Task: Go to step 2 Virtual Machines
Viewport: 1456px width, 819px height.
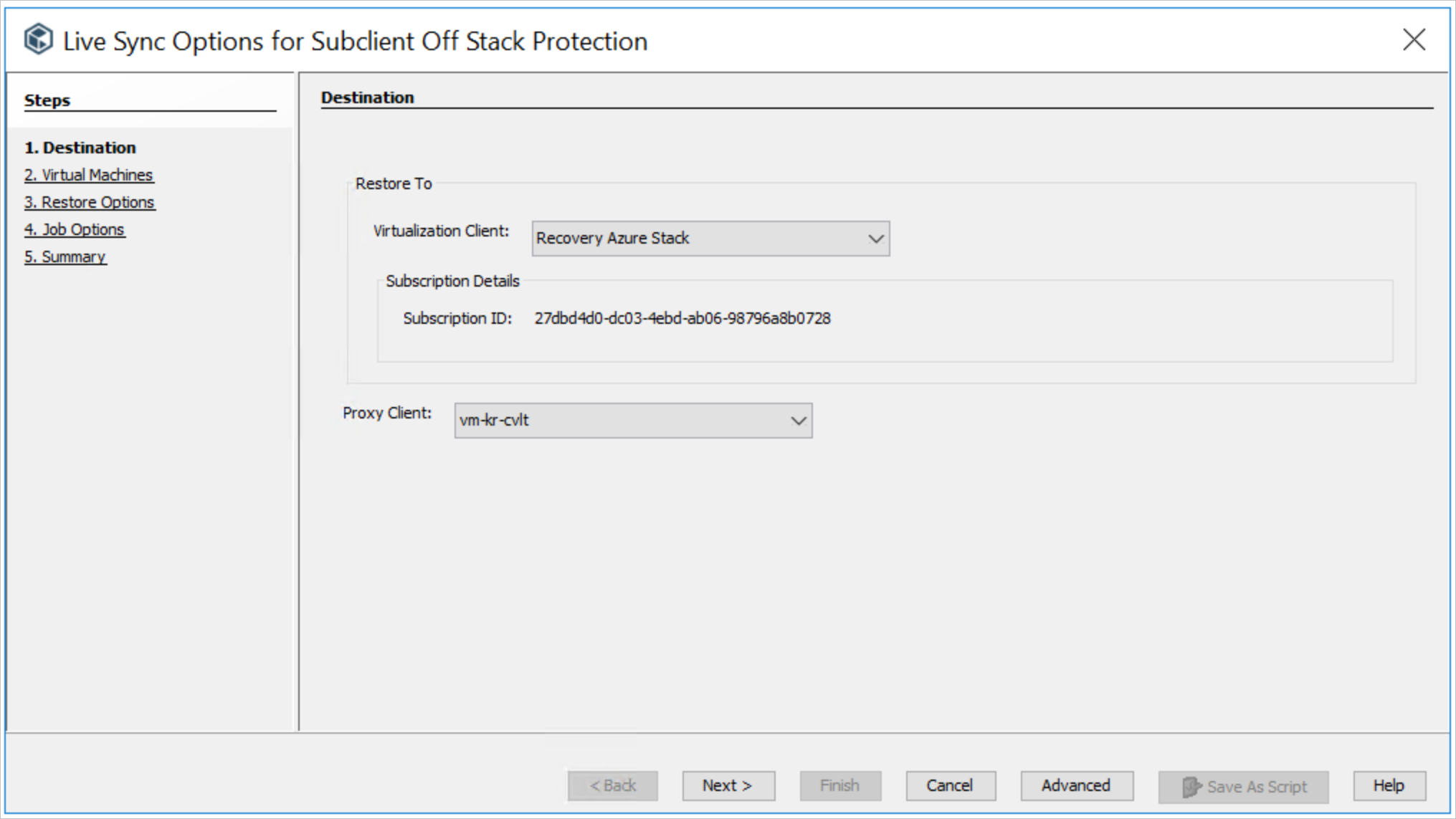Action: (89, 175)
